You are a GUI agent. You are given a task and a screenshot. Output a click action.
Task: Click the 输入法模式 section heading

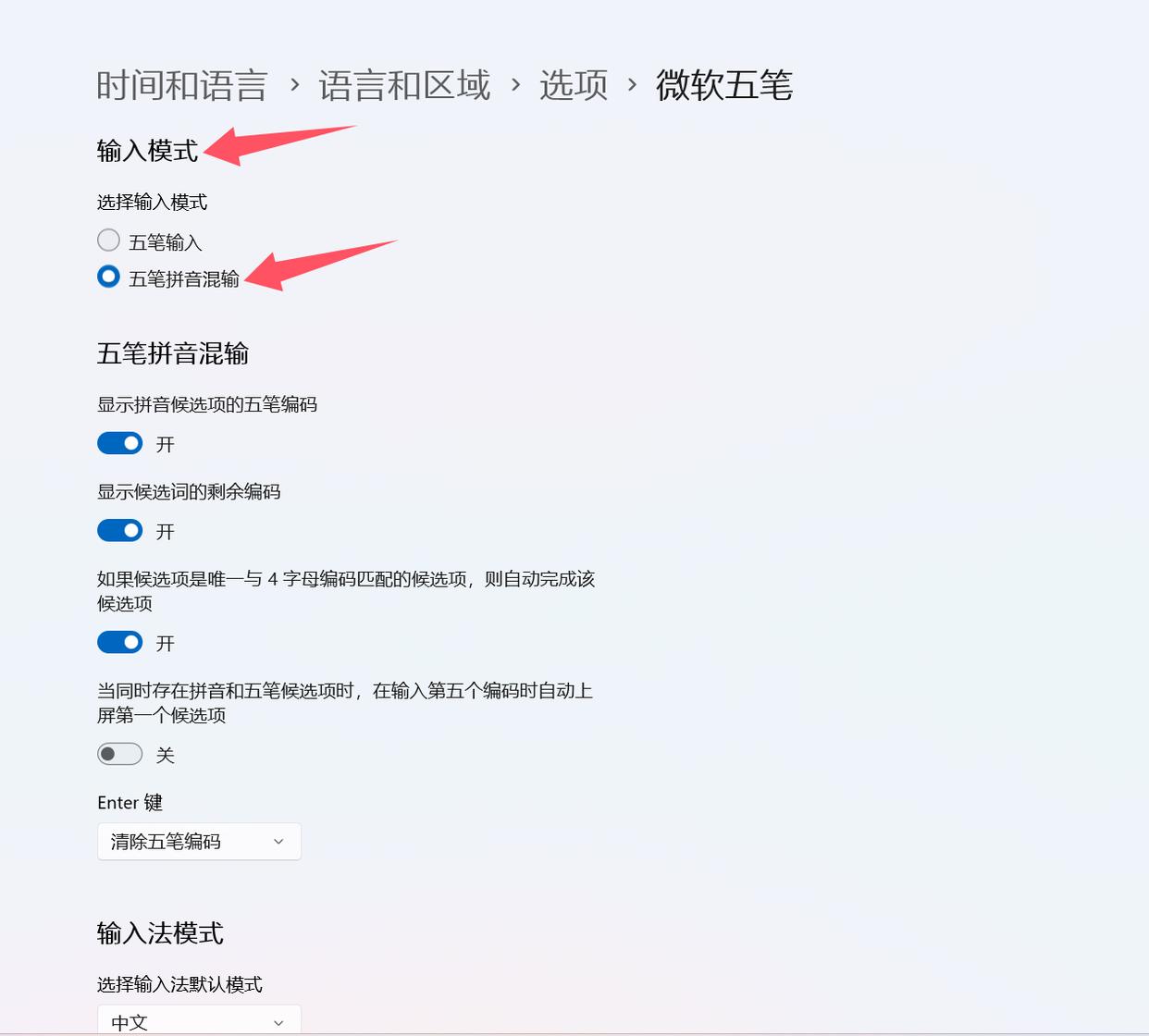point(160,933)
